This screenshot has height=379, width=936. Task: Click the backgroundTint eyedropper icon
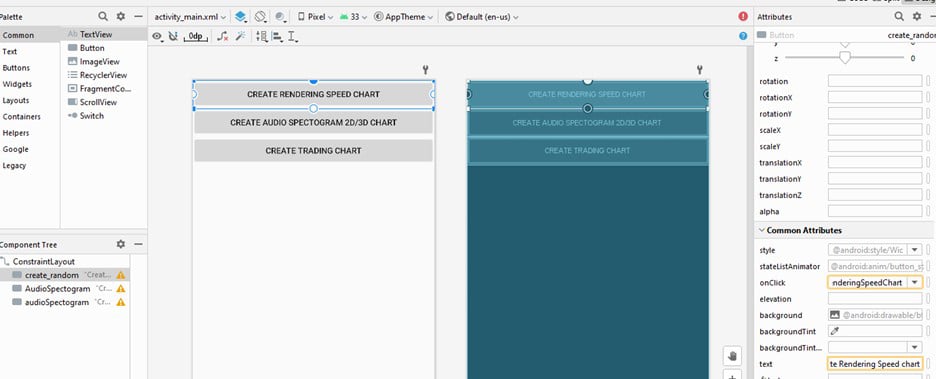[x=835, y=331]
